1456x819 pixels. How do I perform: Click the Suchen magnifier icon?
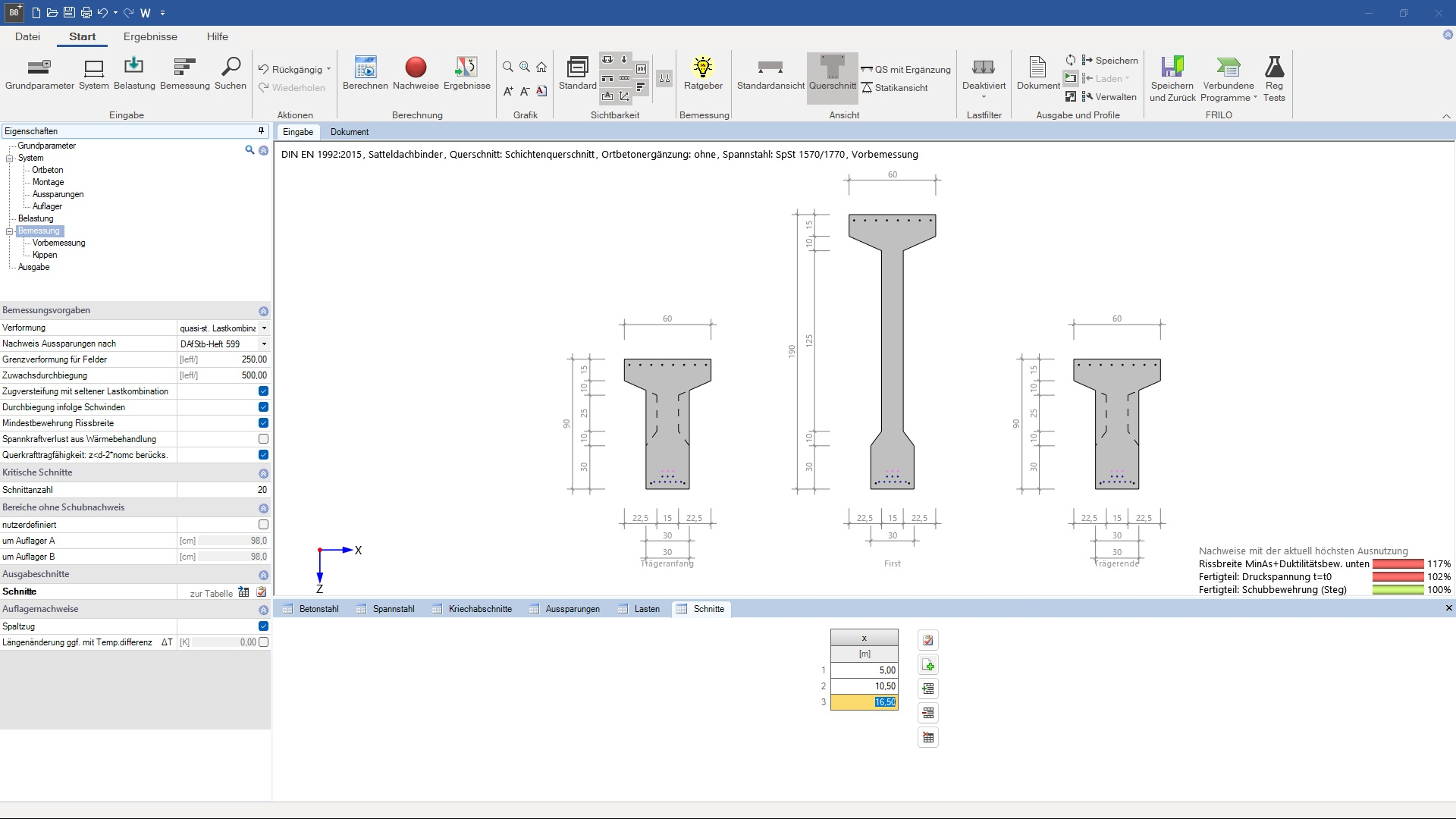click(x=231, y=68)
